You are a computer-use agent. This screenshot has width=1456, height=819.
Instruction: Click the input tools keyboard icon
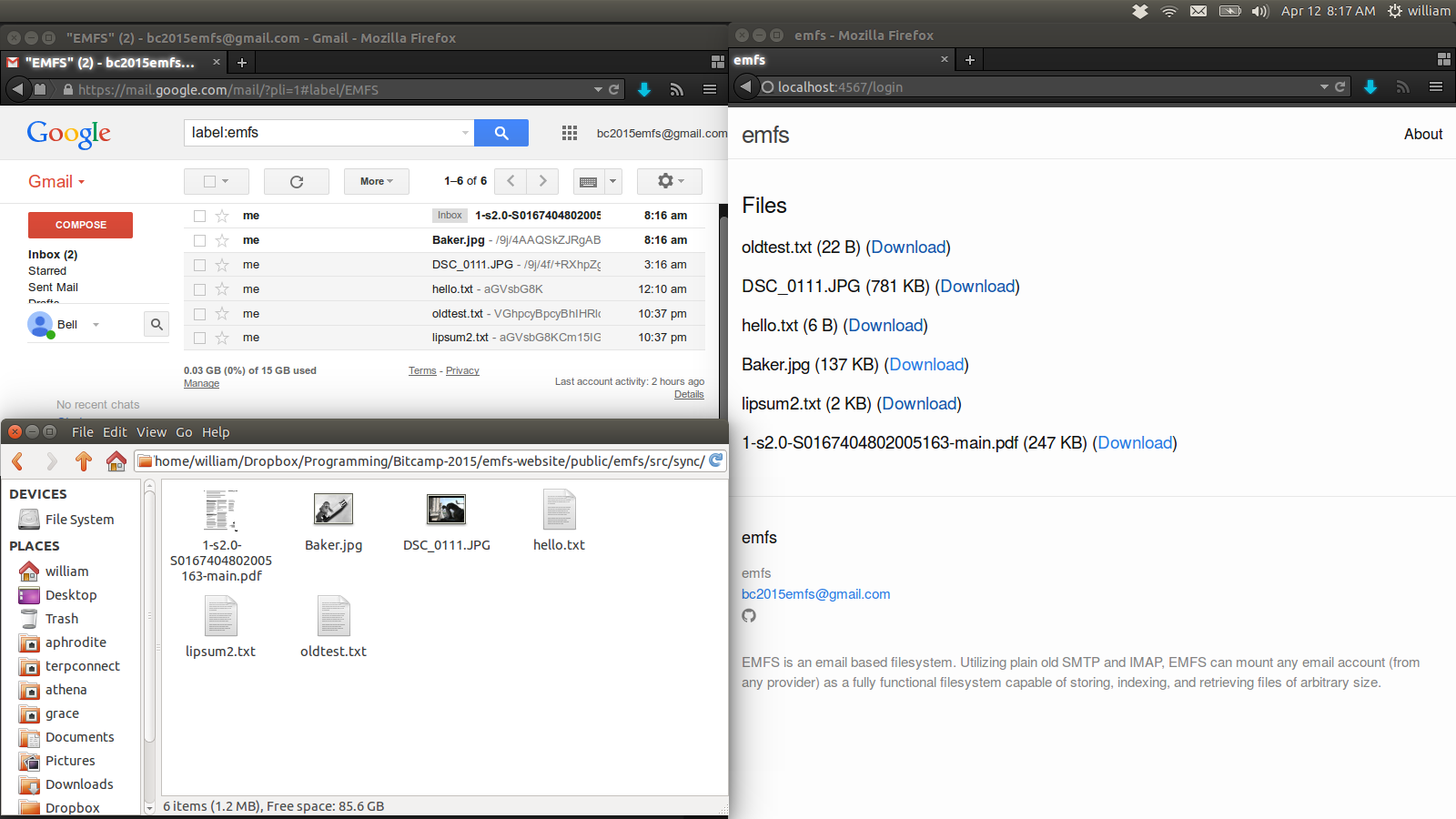click(x=589, y=181)
